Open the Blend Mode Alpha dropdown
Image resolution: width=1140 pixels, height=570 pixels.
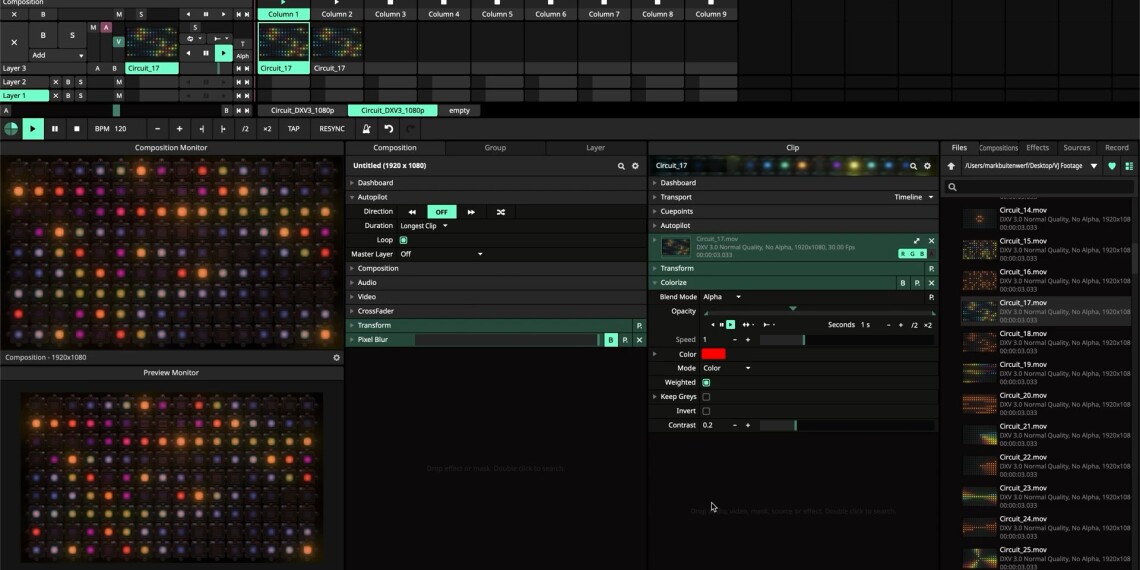(722, 297)
